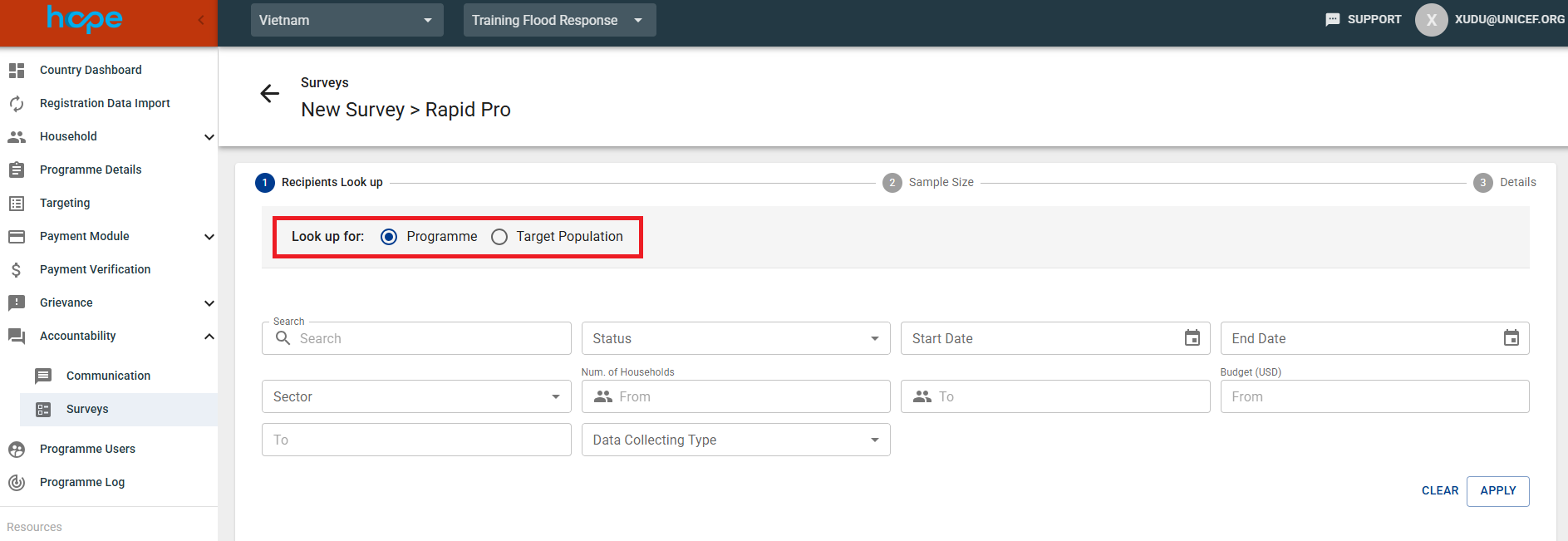This screenshot has width=1568, height=541.
Task: Collapse the sidebar using the chevron by the logo
Action: [201, 20]
